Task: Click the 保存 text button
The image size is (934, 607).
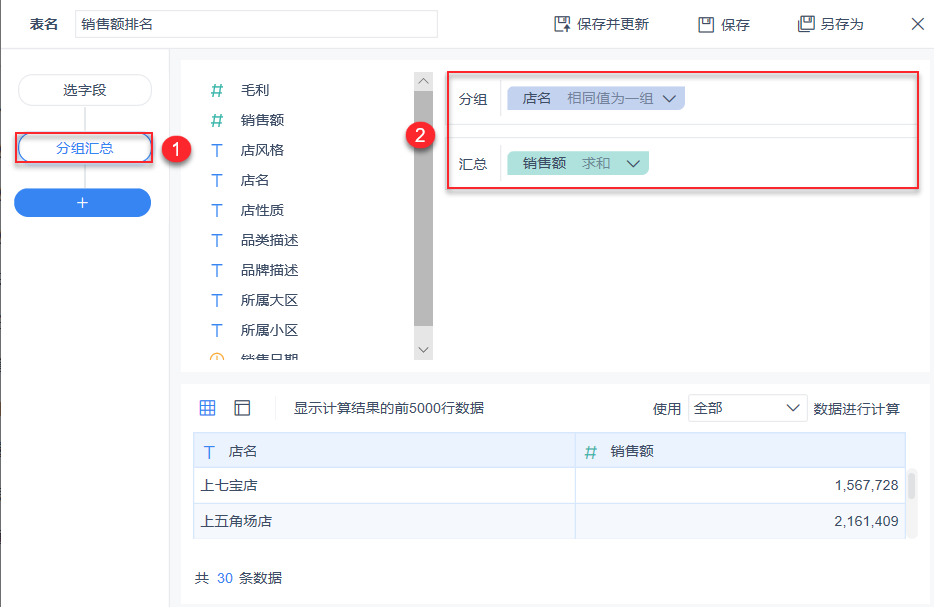Action: [735, 25]
